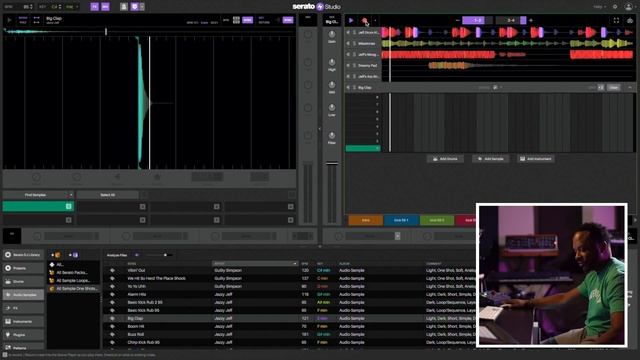Open the Plugins library section
Viewport: 640px width, 360px height.
pos(23,335)
